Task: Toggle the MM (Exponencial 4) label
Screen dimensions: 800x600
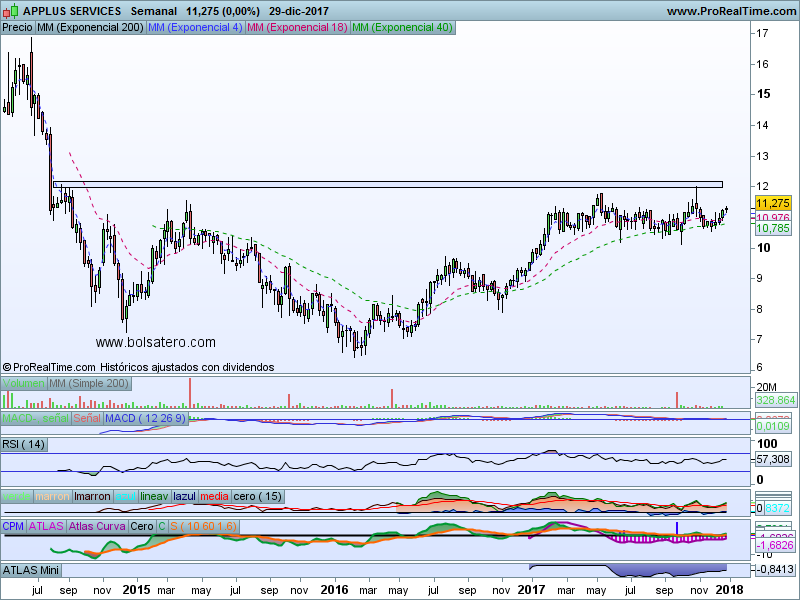Action: [195, 28]
